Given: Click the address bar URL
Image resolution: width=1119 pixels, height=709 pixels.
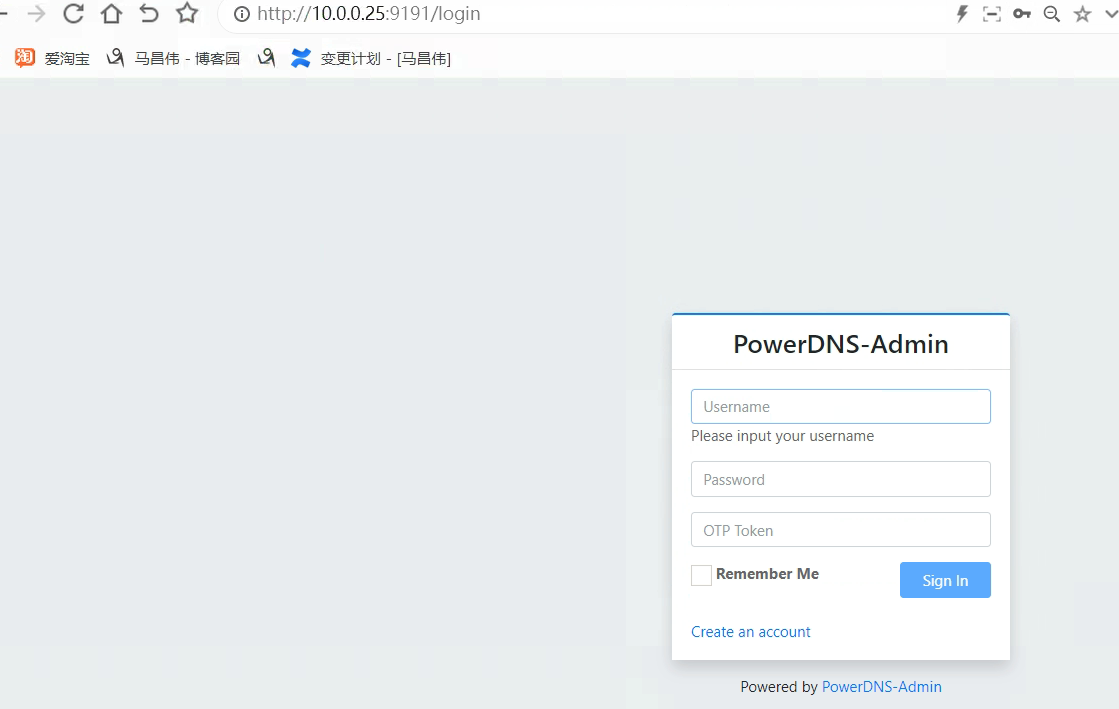Looking at the screenshot, I should pos(368,14).
